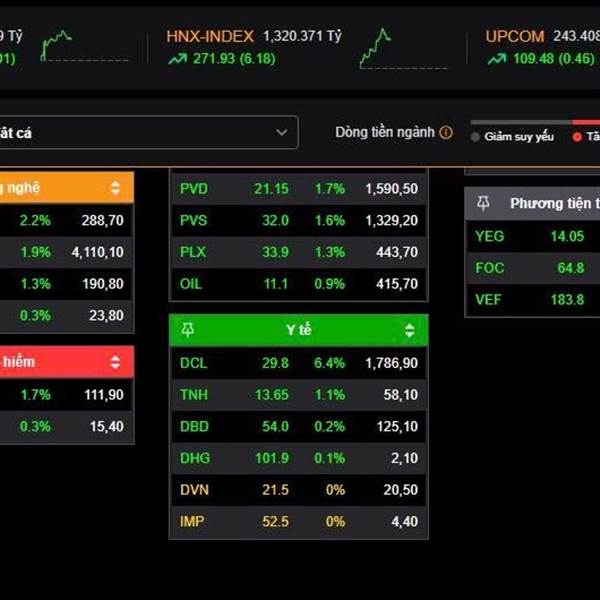Sort the red bảo hiểm panel arrows

[115, 362]
